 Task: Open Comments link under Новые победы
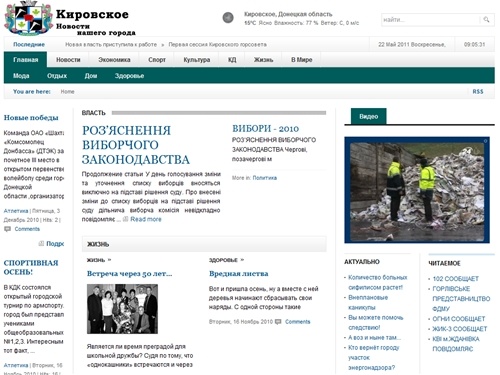pyautogui.click(x=27, y=229)
